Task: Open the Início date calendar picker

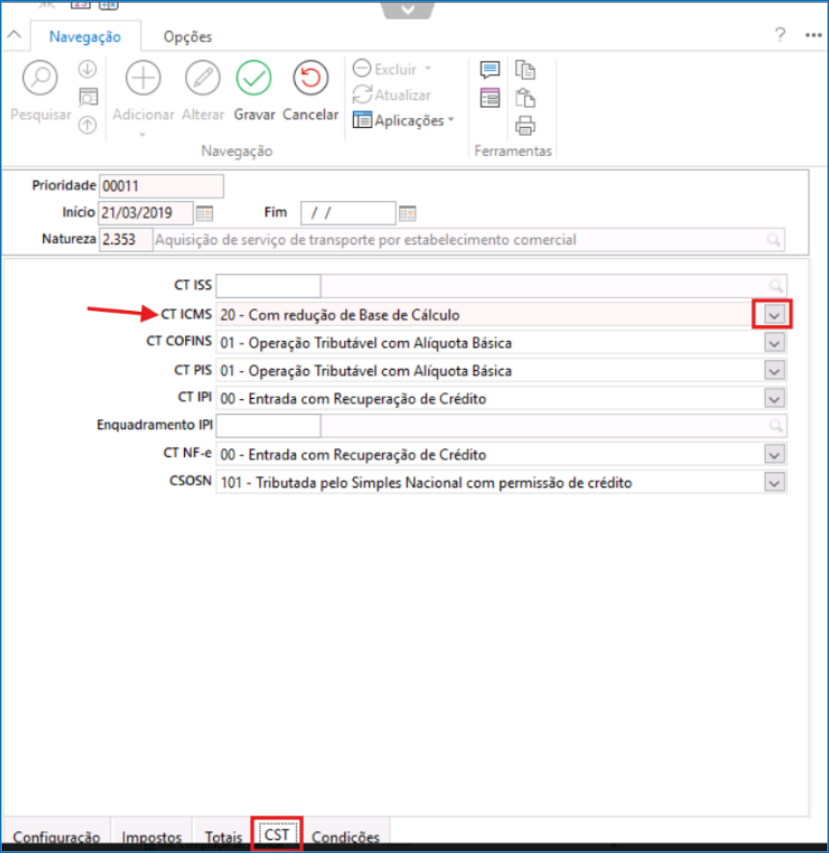Action: (204, 213)
